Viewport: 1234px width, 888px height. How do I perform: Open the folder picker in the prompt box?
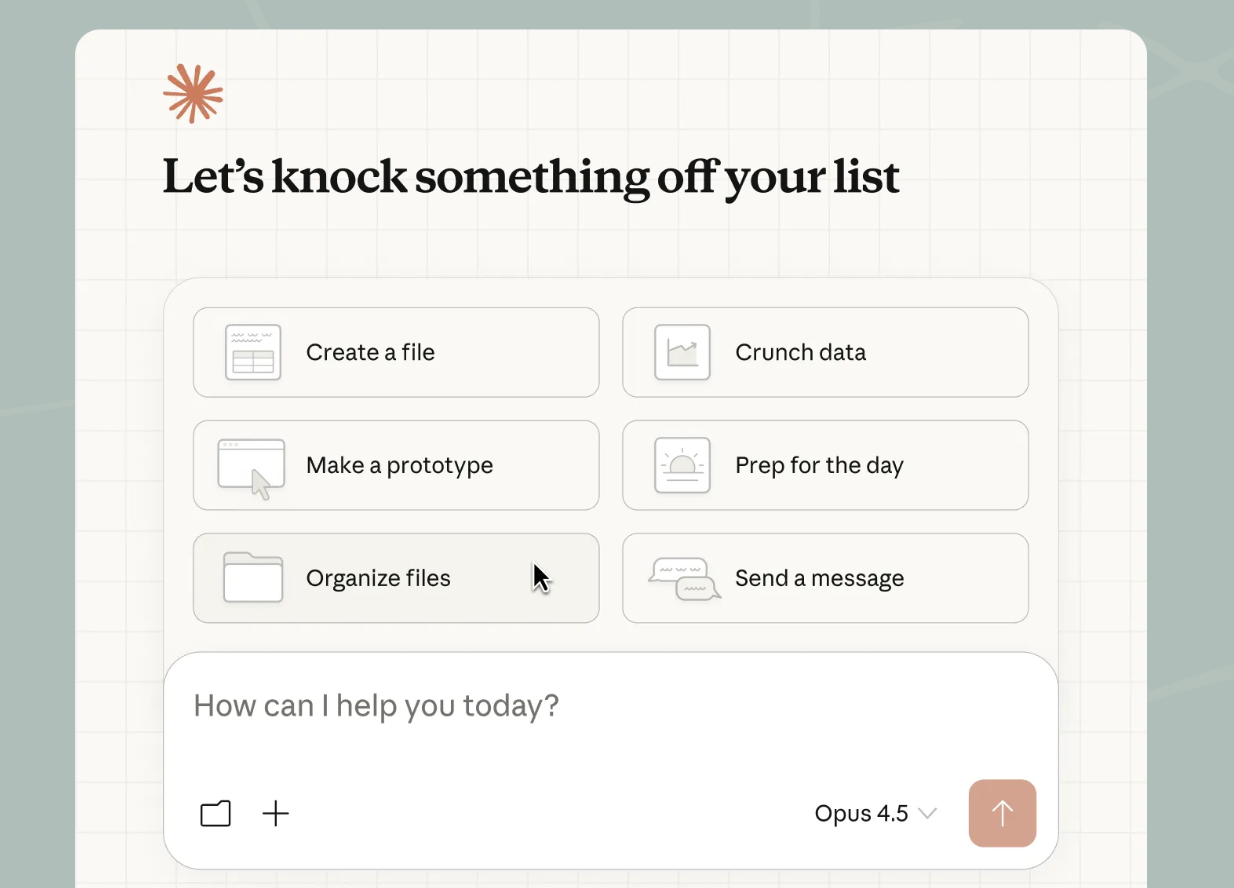point(216,814)
